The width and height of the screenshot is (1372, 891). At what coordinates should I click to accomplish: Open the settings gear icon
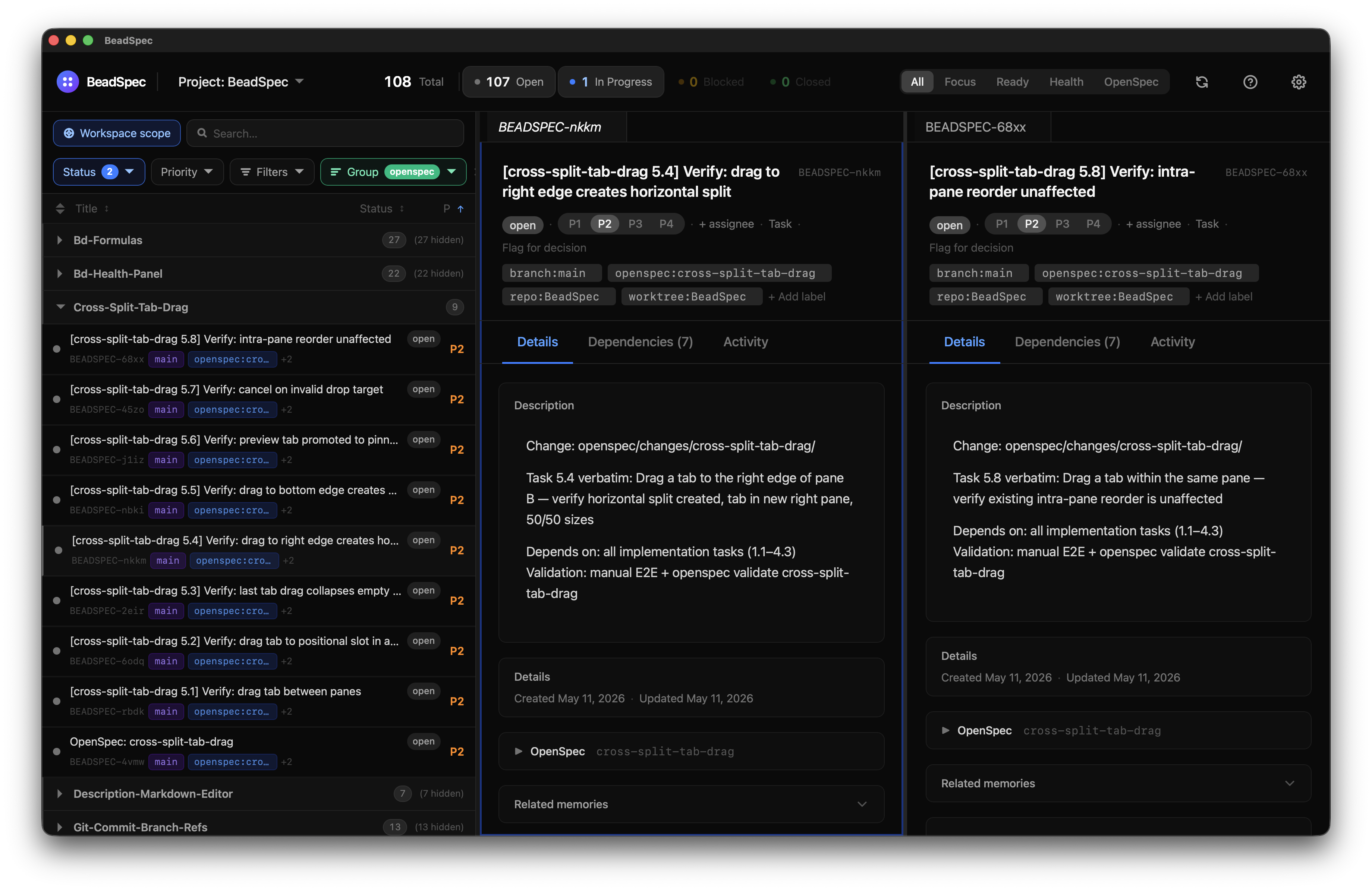(x=1298, y=82)
